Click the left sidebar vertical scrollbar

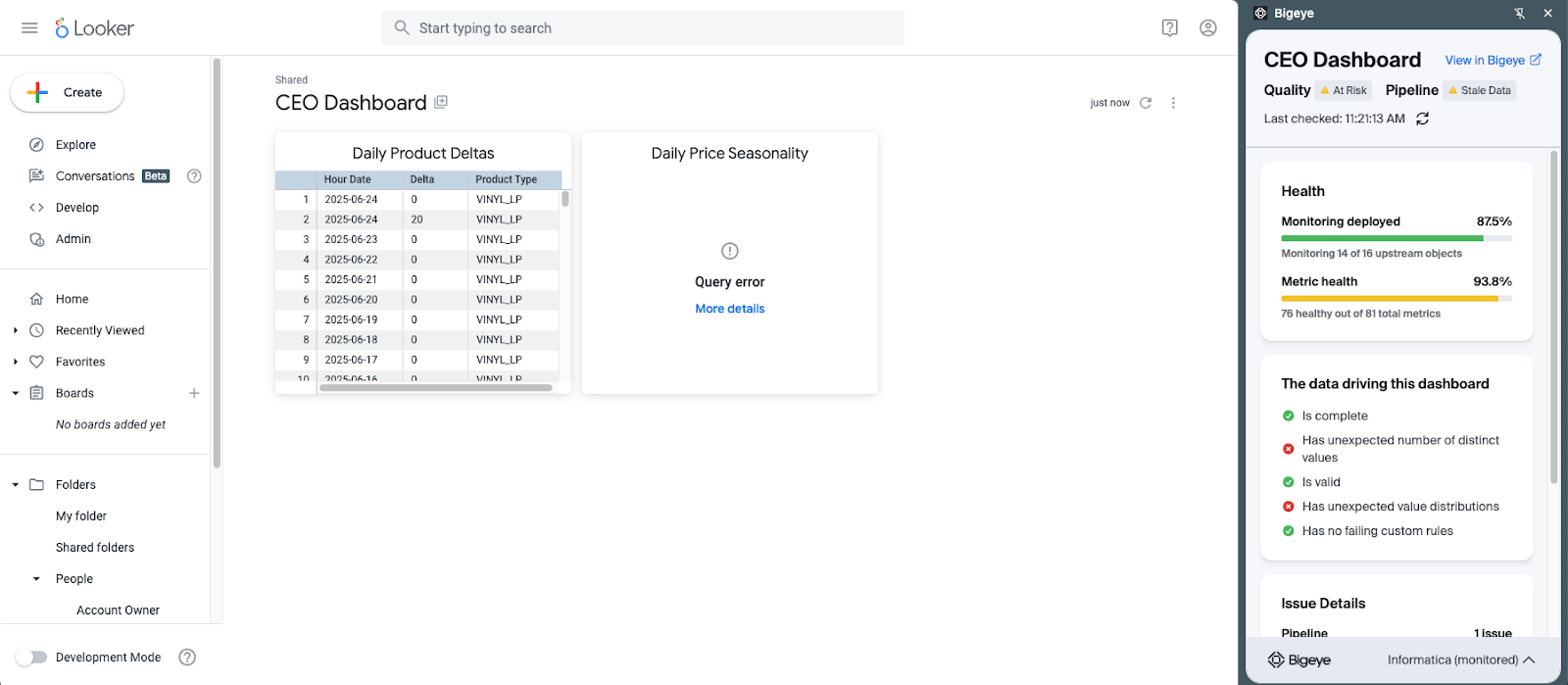(x=217, y=263)
